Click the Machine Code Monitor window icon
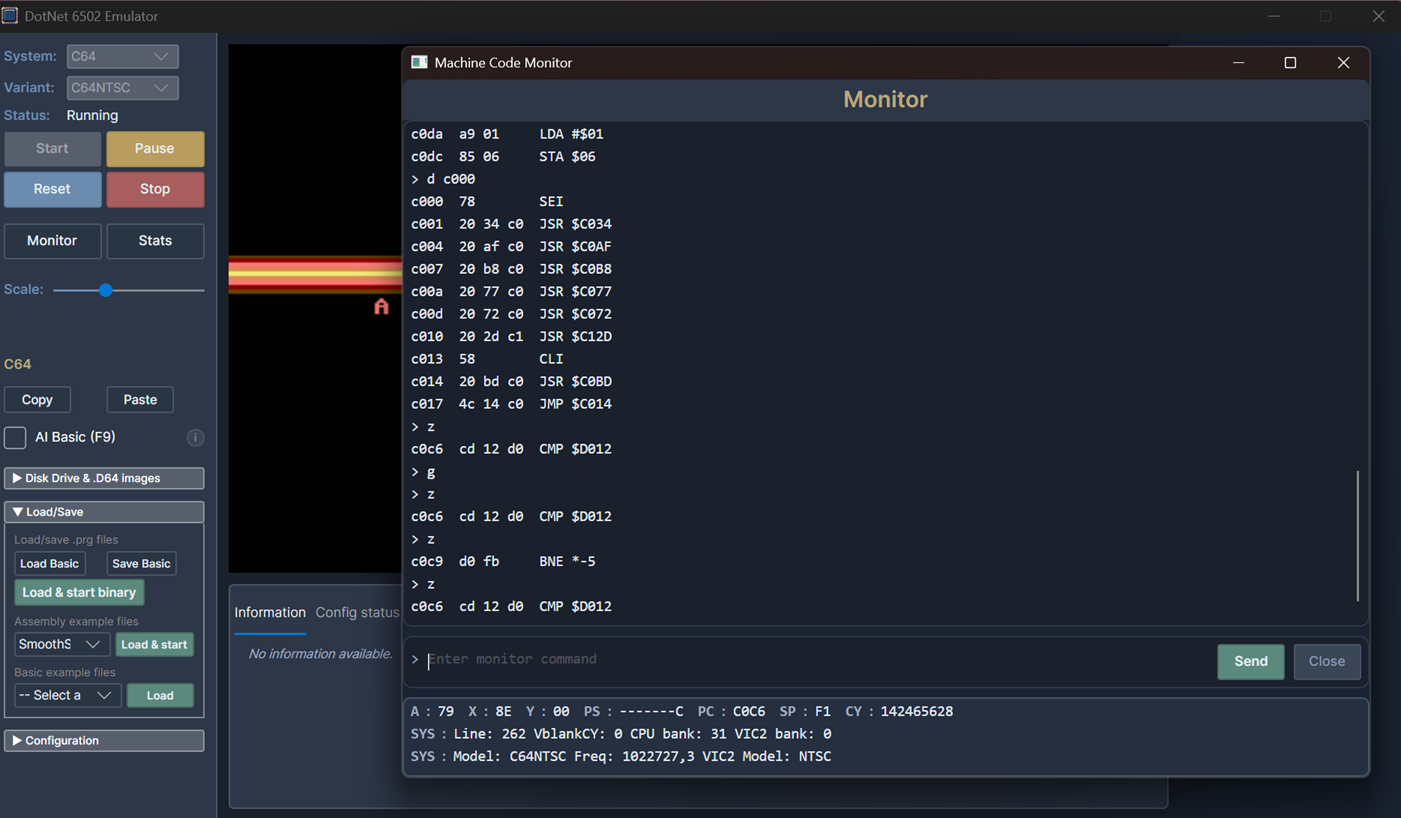 pyautogui.click(x=419, y=62)
